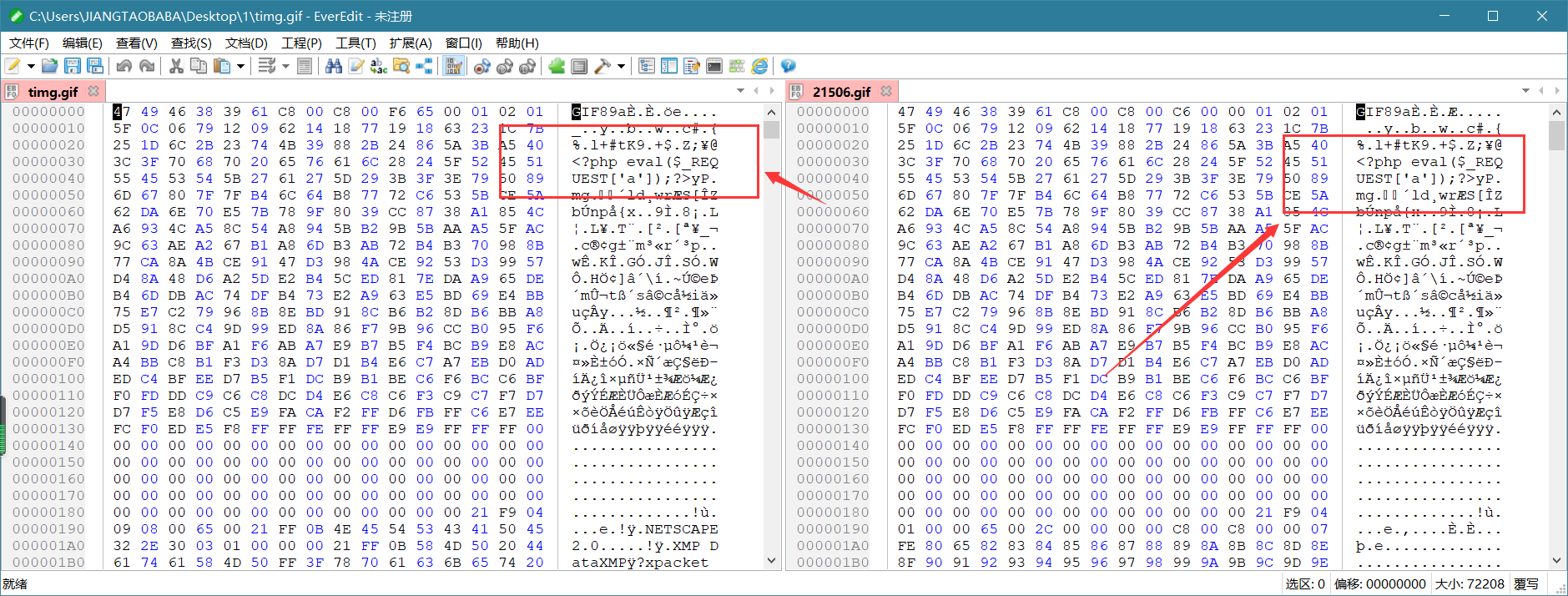Open the 帮助(H) menu
The image size is (1568, 596).
click(x=517, y=43)
